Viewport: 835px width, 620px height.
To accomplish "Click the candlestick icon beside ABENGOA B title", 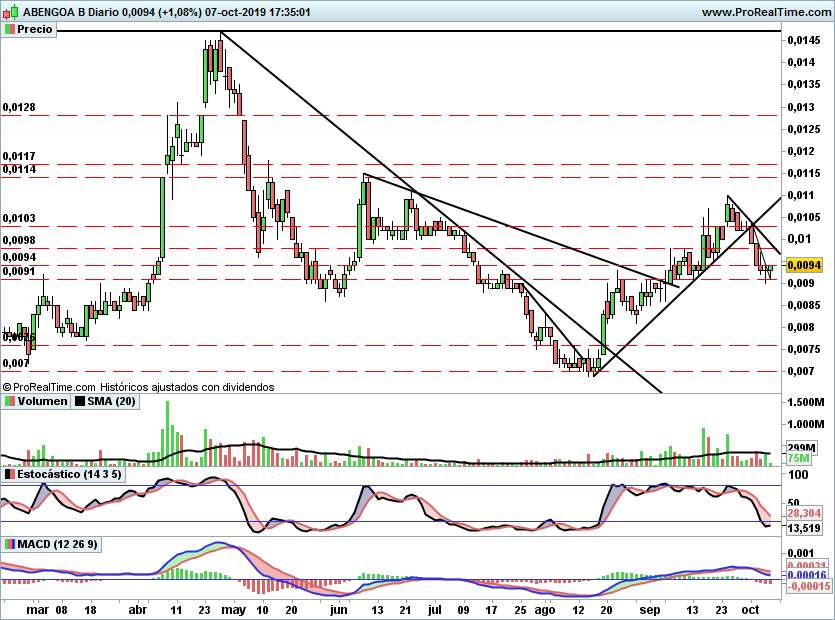I will [11, 11].
